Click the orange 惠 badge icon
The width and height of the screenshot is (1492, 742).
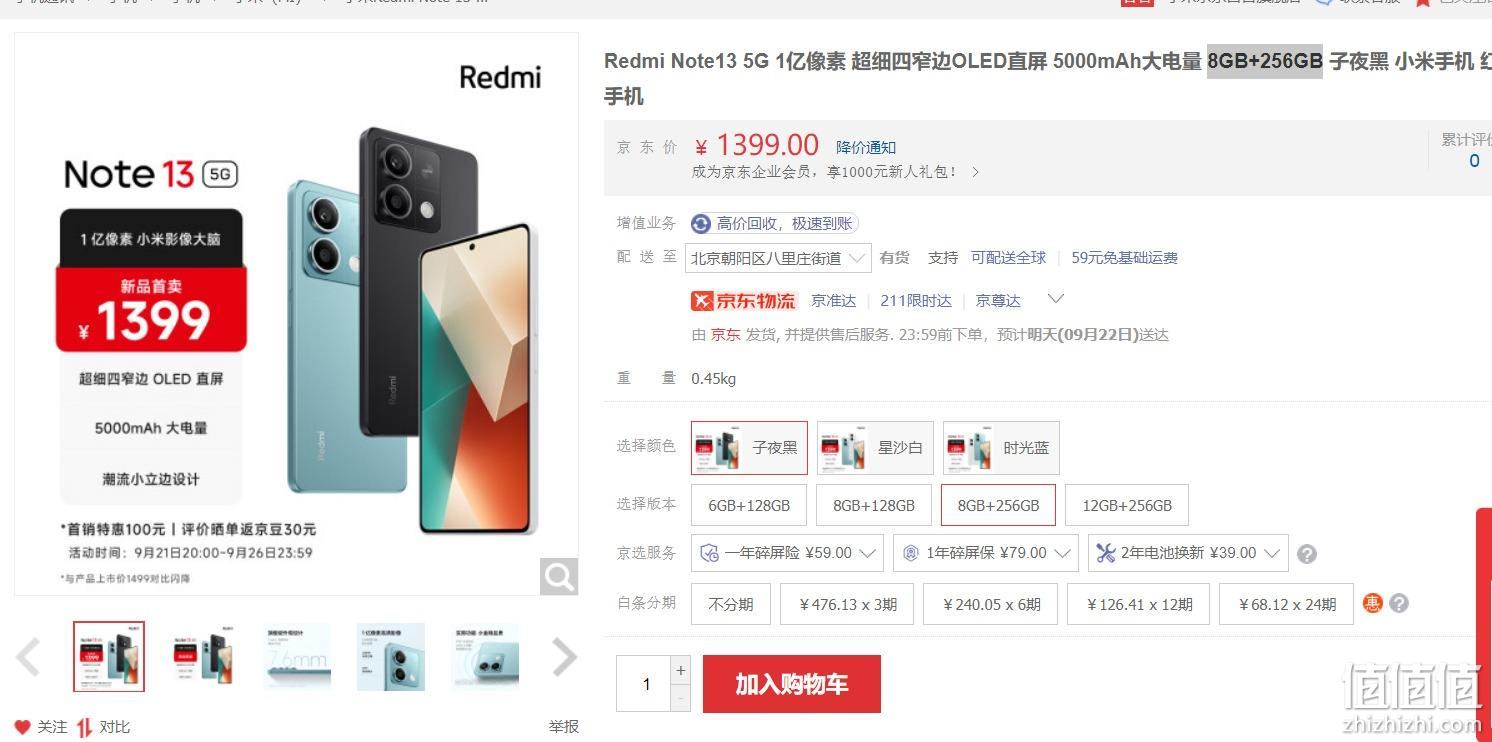pos(1373,603)
